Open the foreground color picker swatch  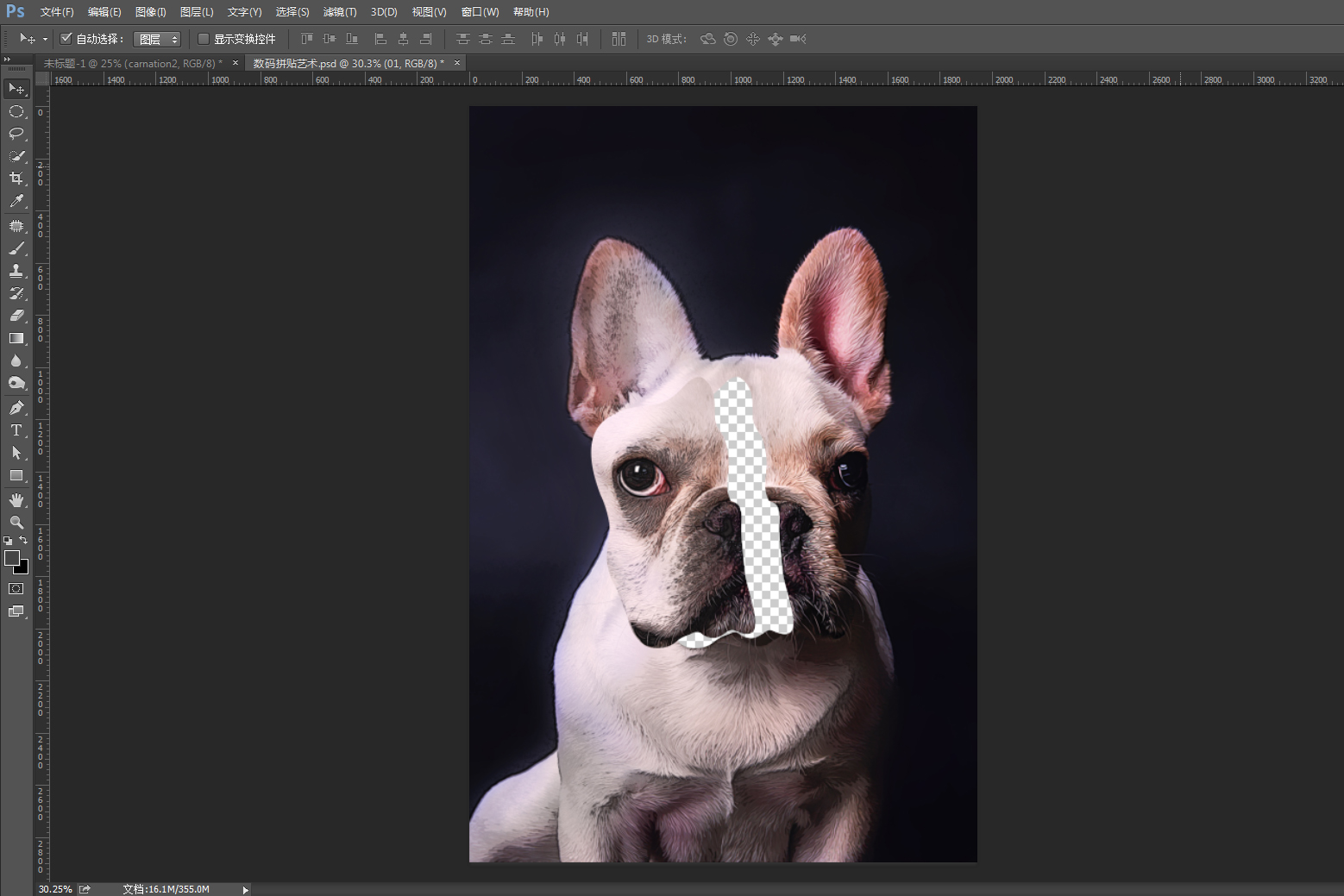pyautogui.click(x=12, y=558)
